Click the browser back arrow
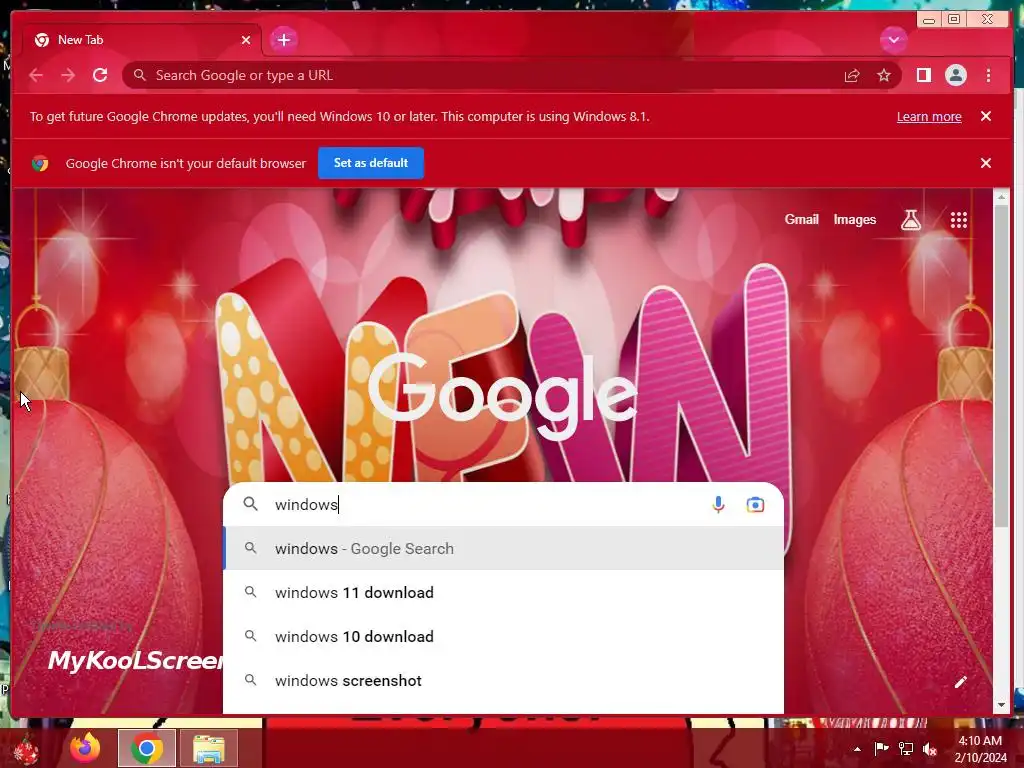The width and height of the screenshot is (1024, 768). pyautogui.click(x=36, y=75)
